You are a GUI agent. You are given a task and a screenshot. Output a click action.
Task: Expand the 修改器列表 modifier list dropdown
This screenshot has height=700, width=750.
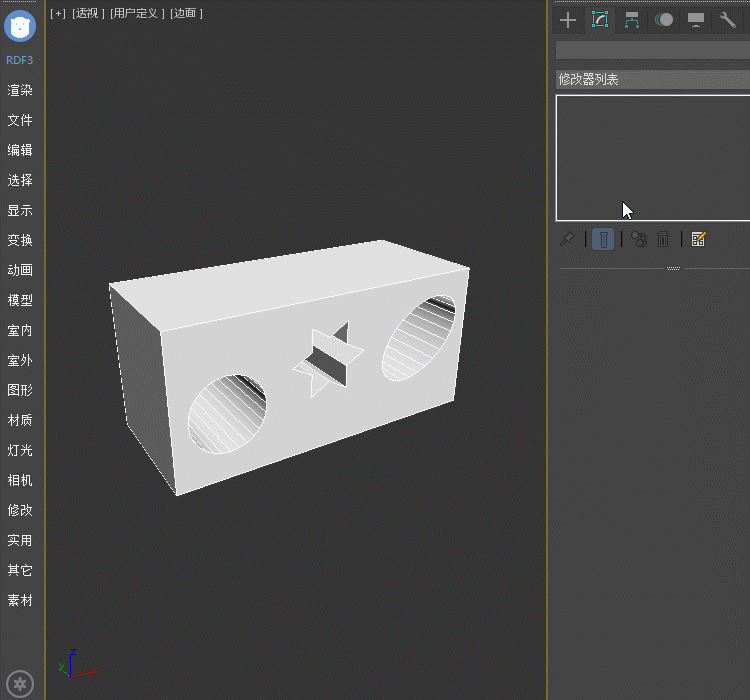tap(652, 79)
